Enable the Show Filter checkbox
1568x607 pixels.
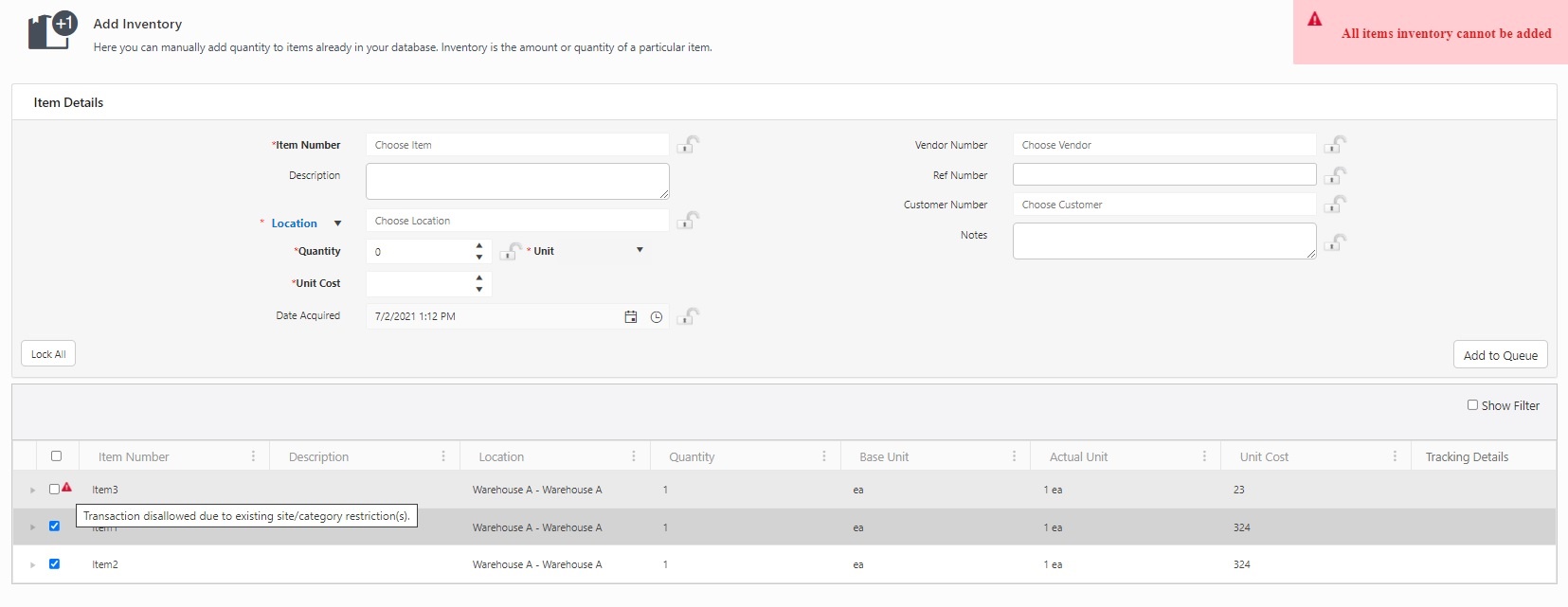click(x=1472, y=405)
